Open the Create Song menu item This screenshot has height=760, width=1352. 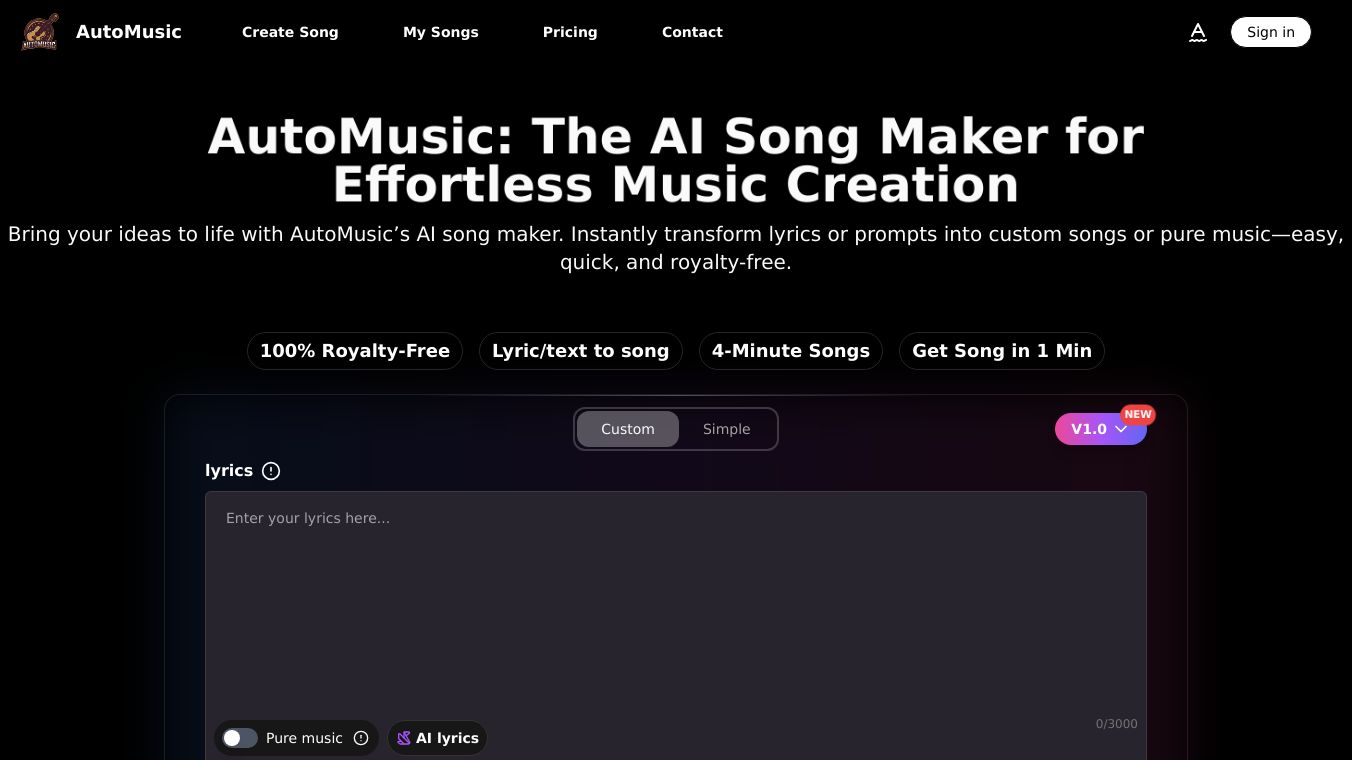[x=290, y=32]
